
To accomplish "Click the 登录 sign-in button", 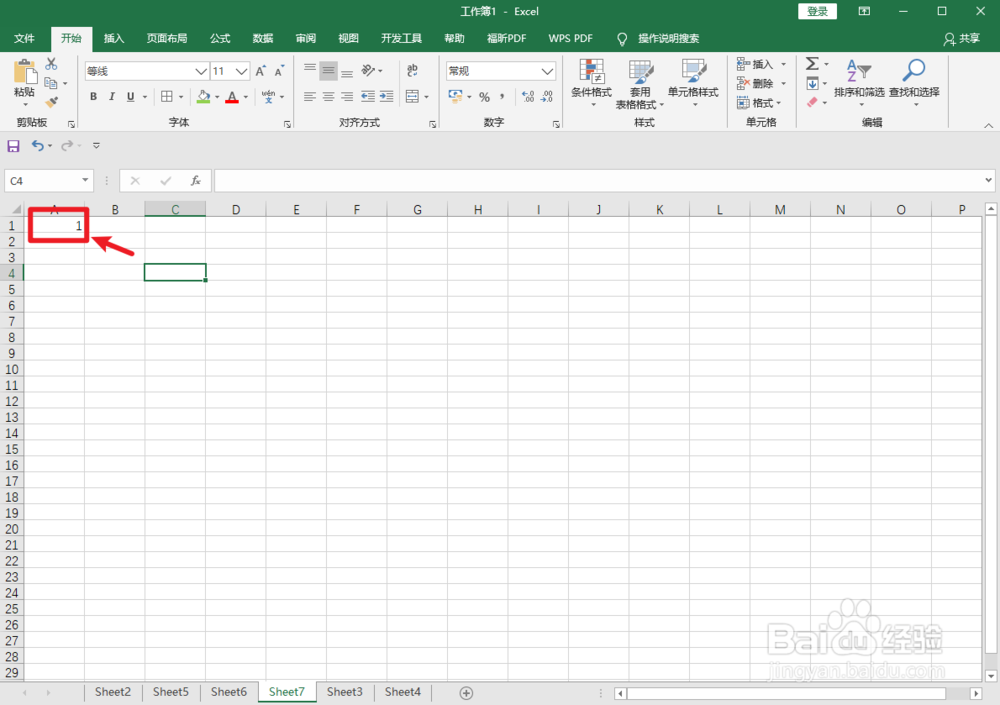I will click(x=817, y=11).
